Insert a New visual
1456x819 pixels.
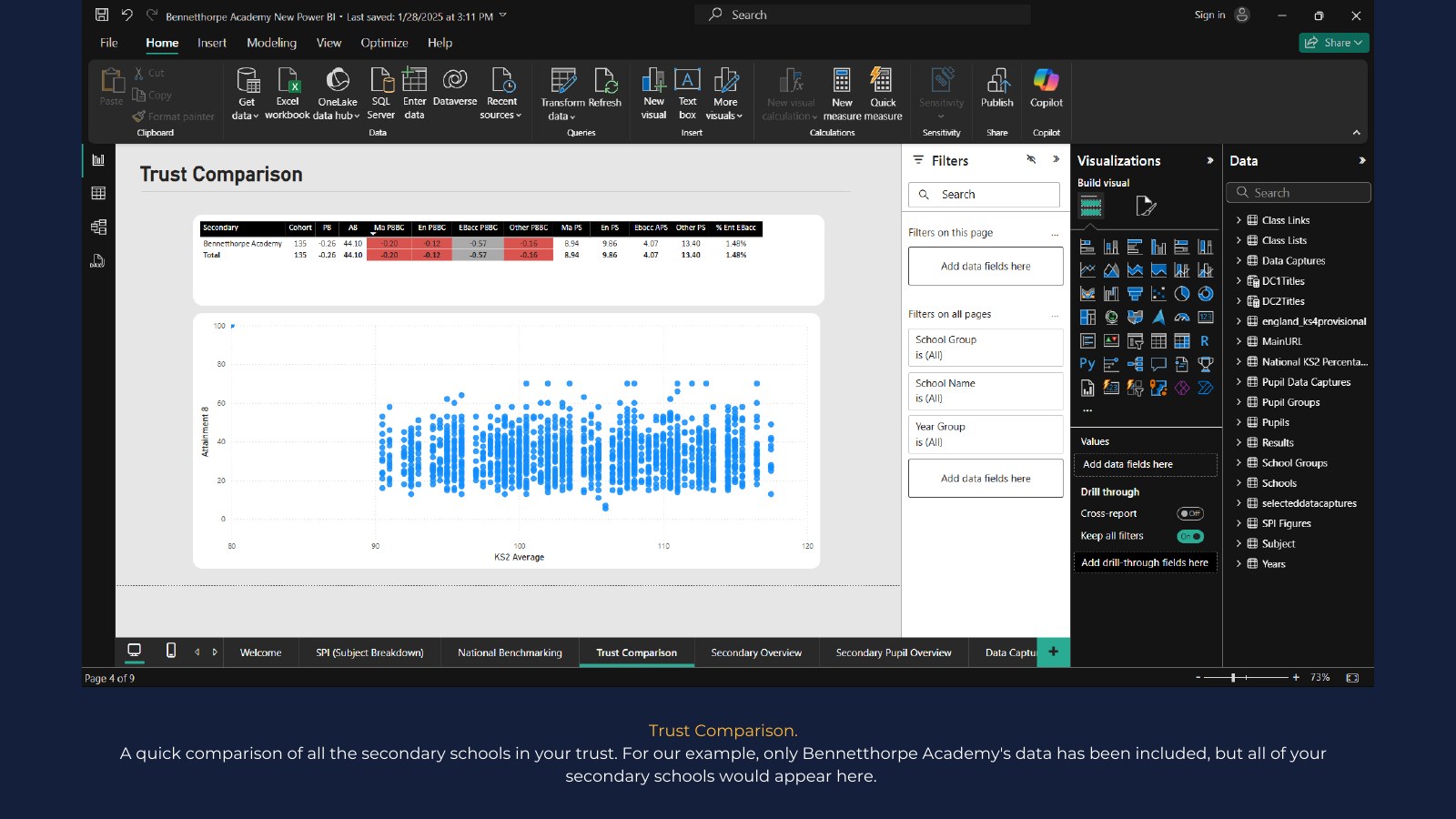[653, 93]
